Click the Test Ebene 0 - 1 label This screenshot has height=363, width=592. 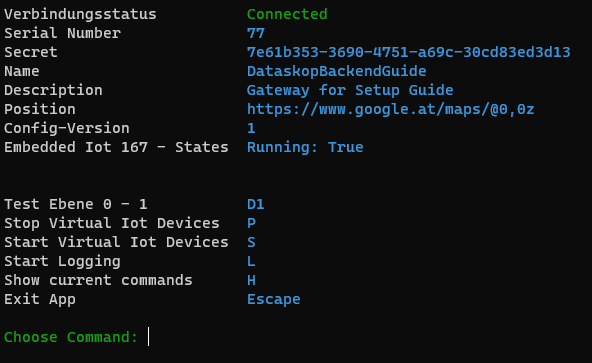tap(76, 204)
